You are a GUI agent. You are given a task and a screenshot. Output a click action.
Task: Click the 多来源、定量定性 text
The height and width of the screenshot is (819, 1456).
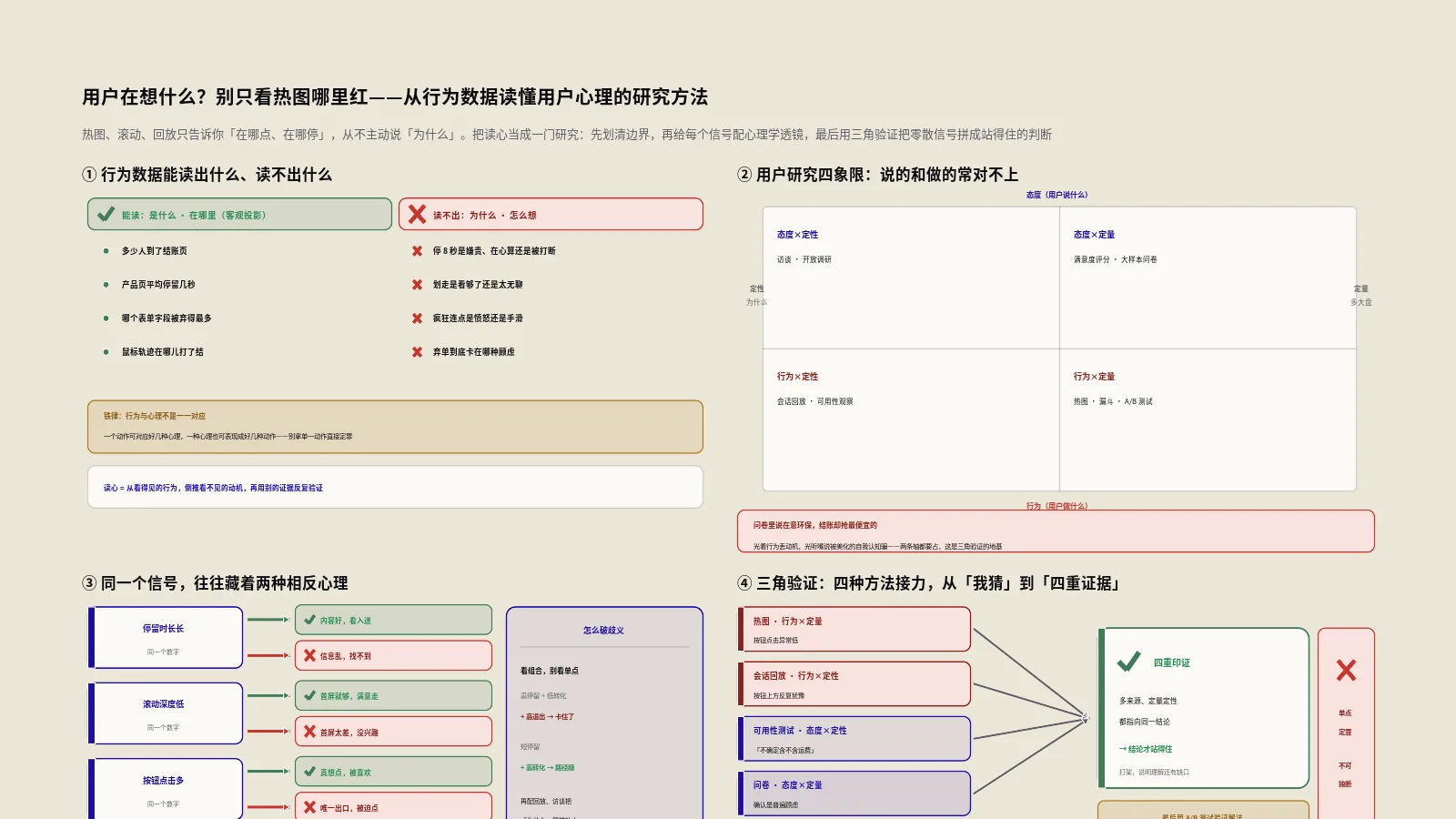coord(1148,701)
